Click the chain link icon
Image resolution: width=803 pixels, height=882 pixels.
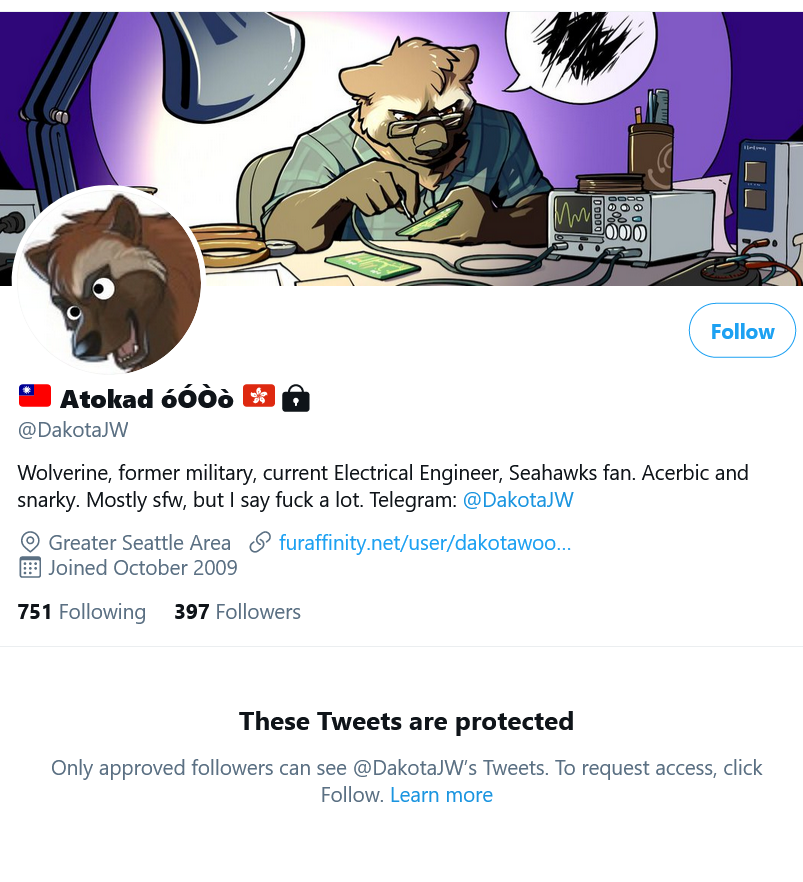[260, 542]
